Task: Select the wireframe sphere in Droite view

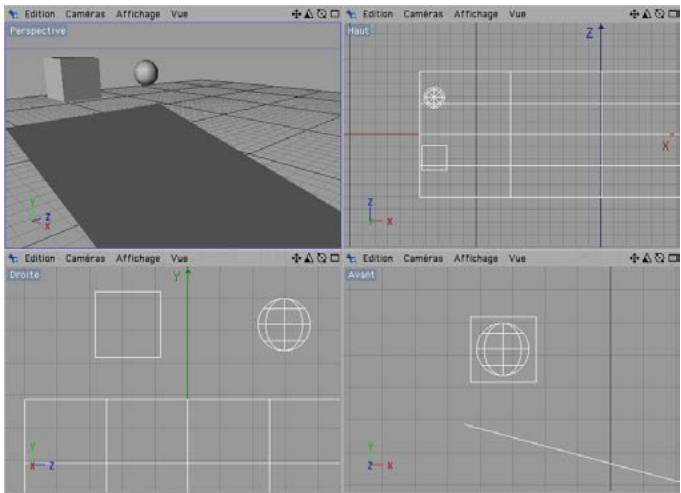Action: (284, 324)
